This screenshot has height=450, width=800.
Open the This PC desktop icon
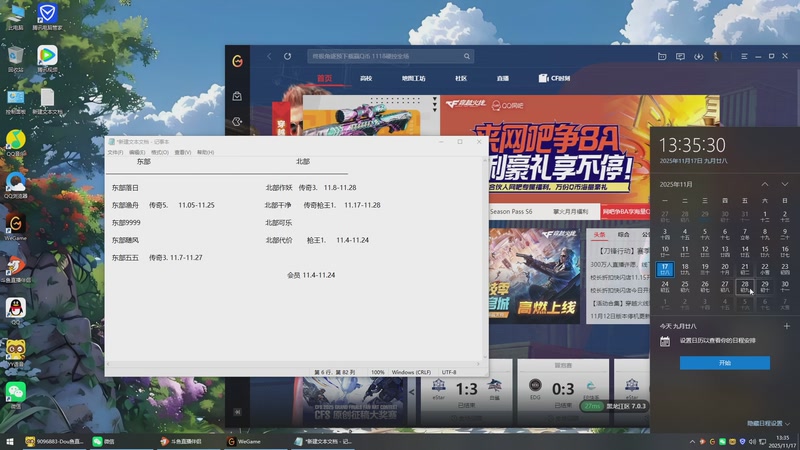click(15, 16)
